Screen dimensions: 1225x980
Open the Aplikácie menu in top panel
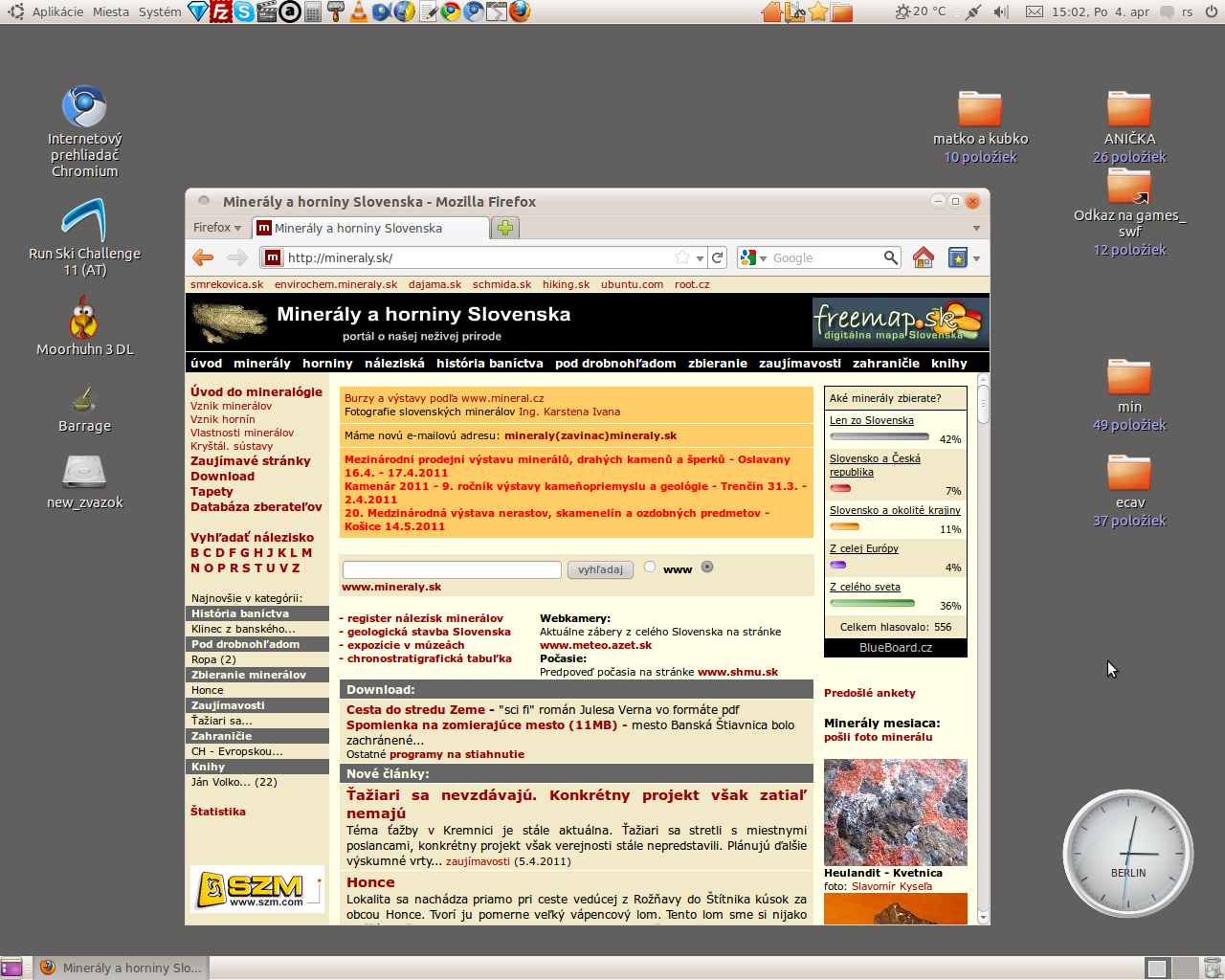pos(57,11)
